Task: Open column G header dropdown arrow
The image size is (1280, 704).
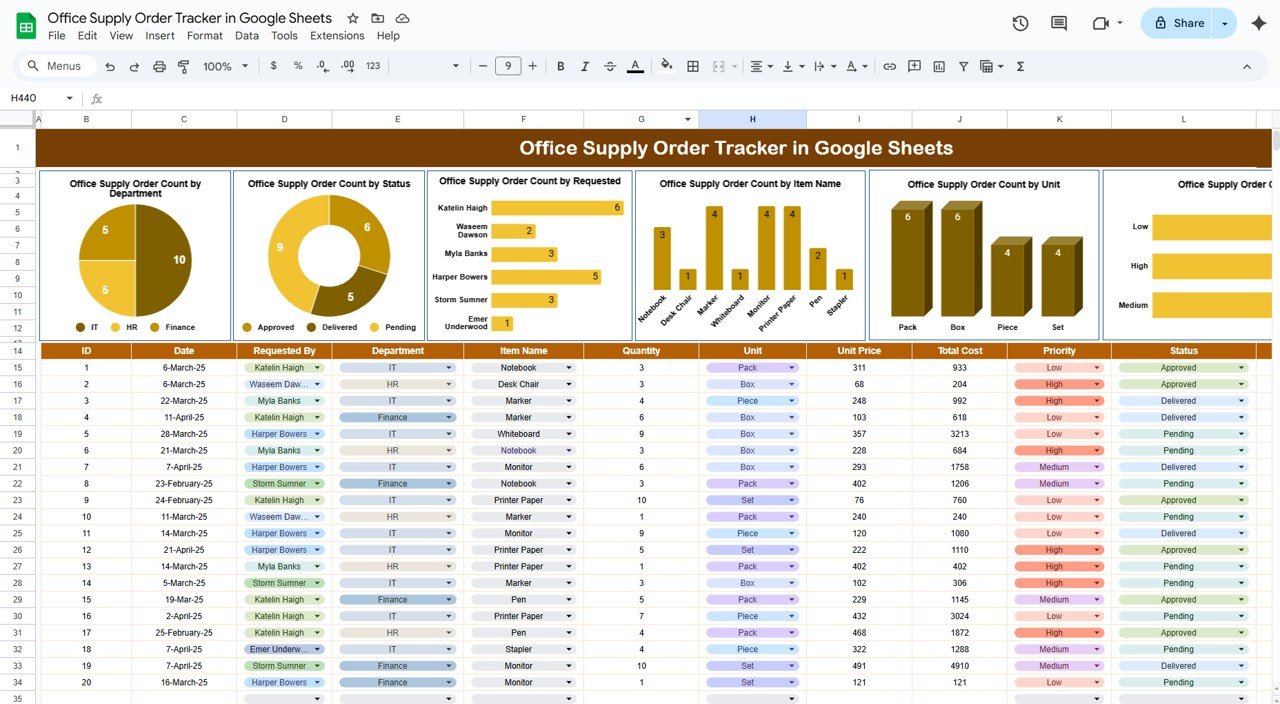Action: tap(688, 120)
